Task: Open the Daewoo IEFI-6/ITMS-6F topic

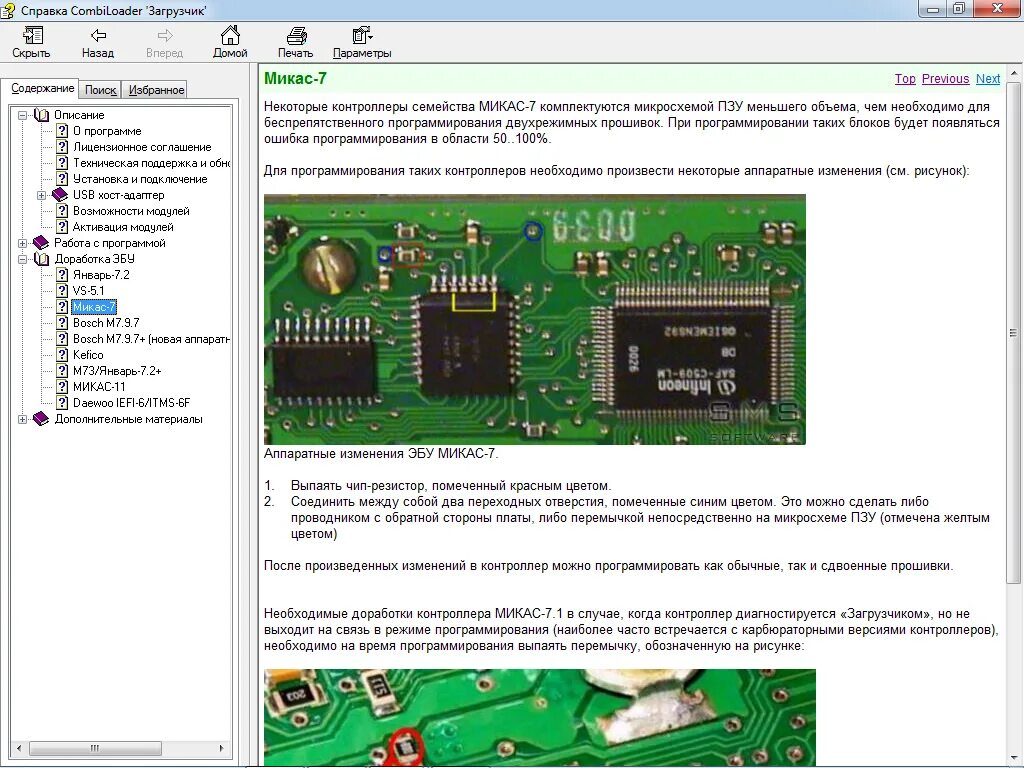Action: tap(131, 403)
